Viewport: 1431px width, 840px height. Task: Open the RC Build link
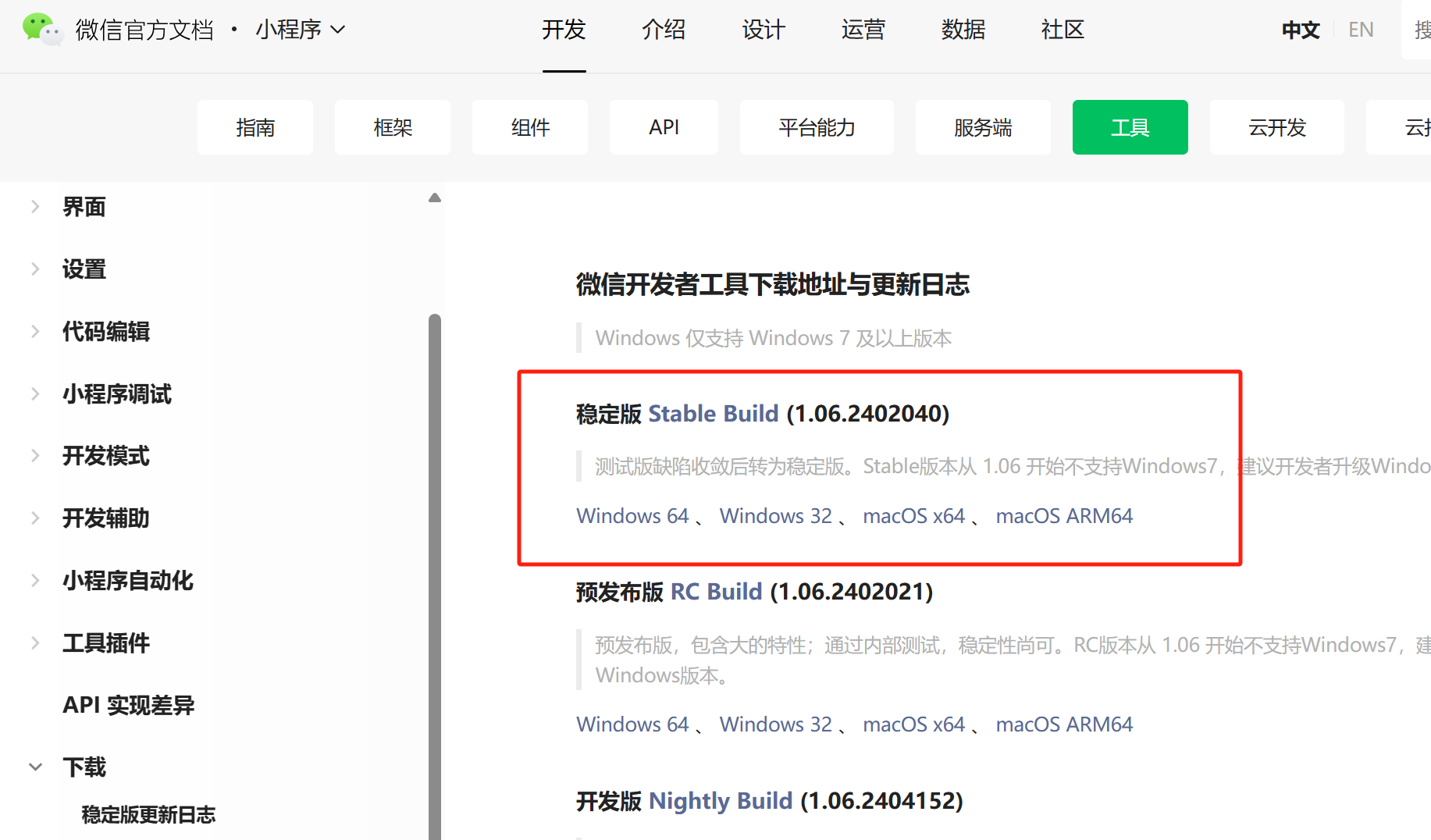(x=717, y=592)
